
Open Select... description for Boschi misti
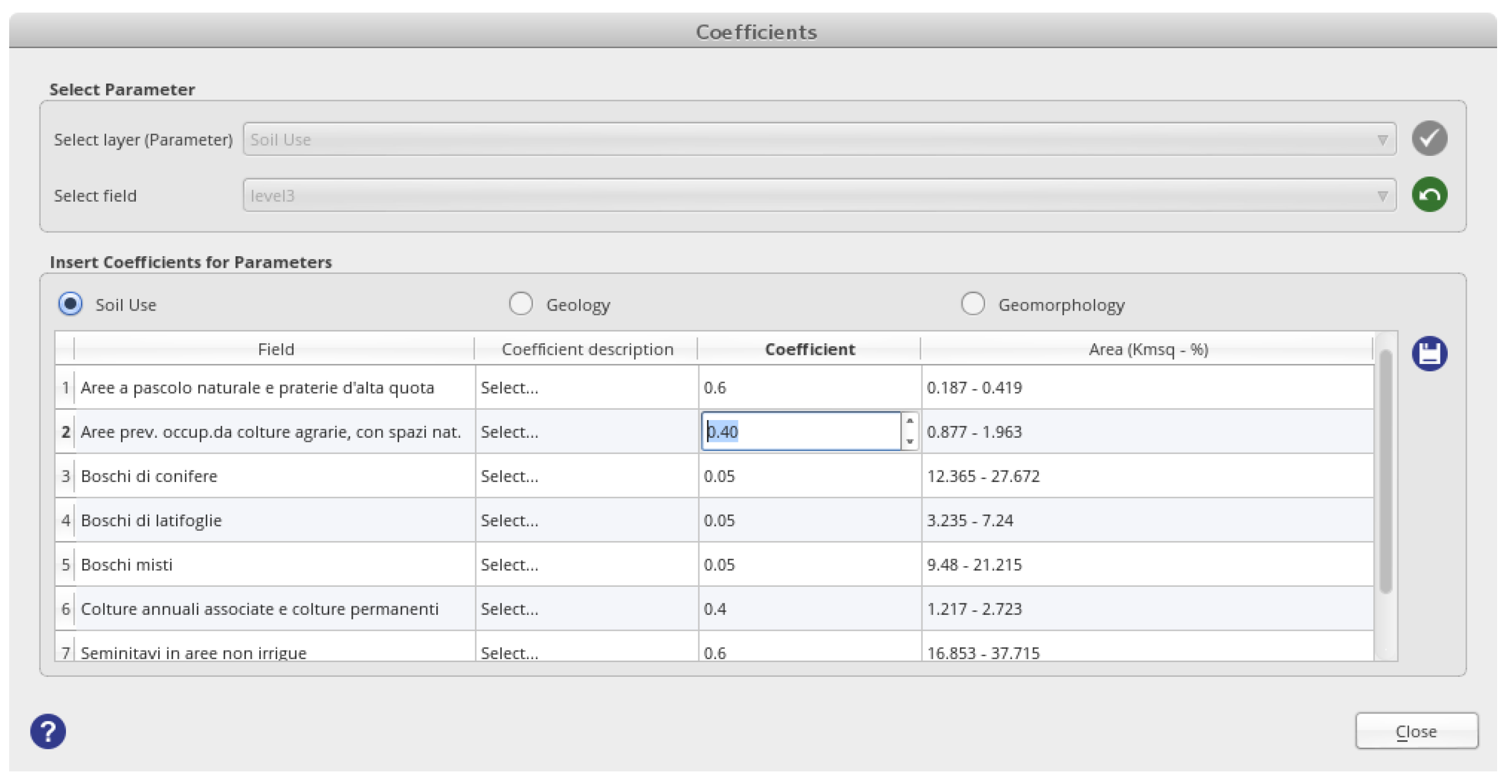(587, 565)
